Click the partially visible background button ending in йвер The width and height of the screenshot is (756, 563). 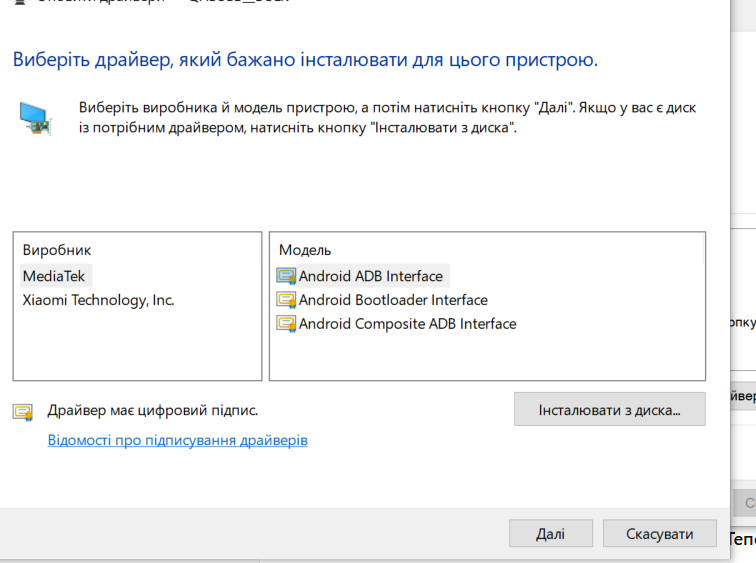(x=743, y=396)
